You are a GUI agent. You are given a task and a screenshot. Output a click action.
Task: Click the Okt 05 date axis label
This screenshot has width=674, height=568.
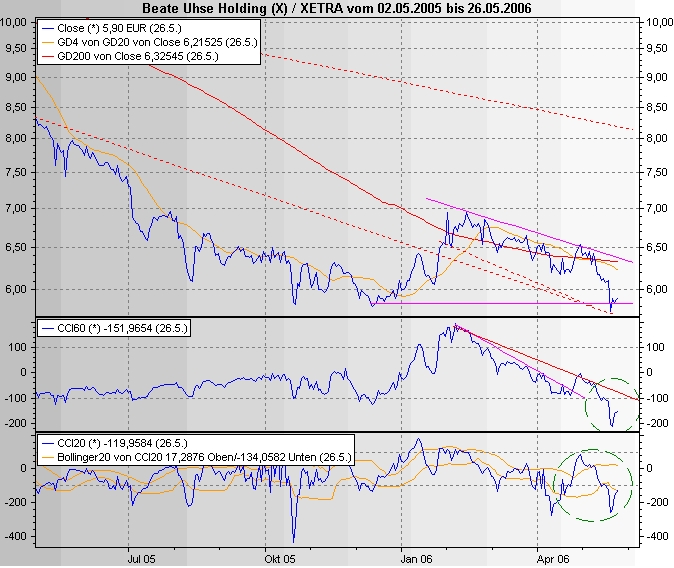280,559
